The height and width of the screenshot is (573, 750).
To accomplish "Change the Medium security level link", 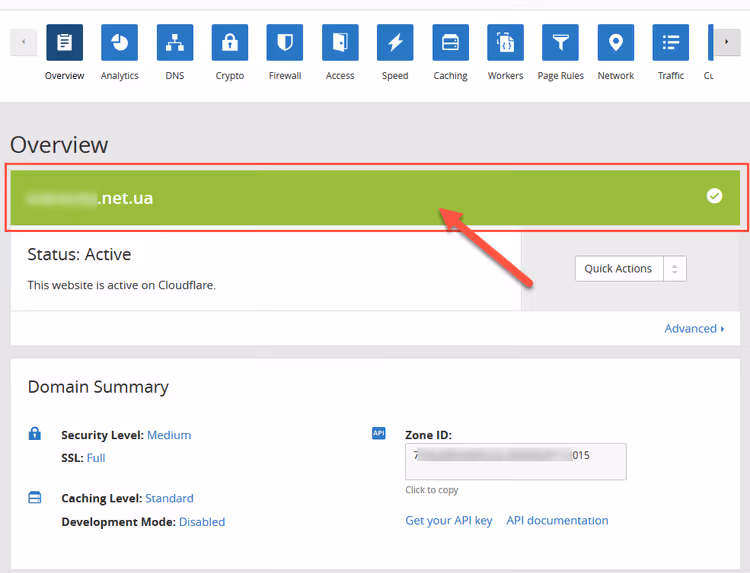I will click(169, 435).
